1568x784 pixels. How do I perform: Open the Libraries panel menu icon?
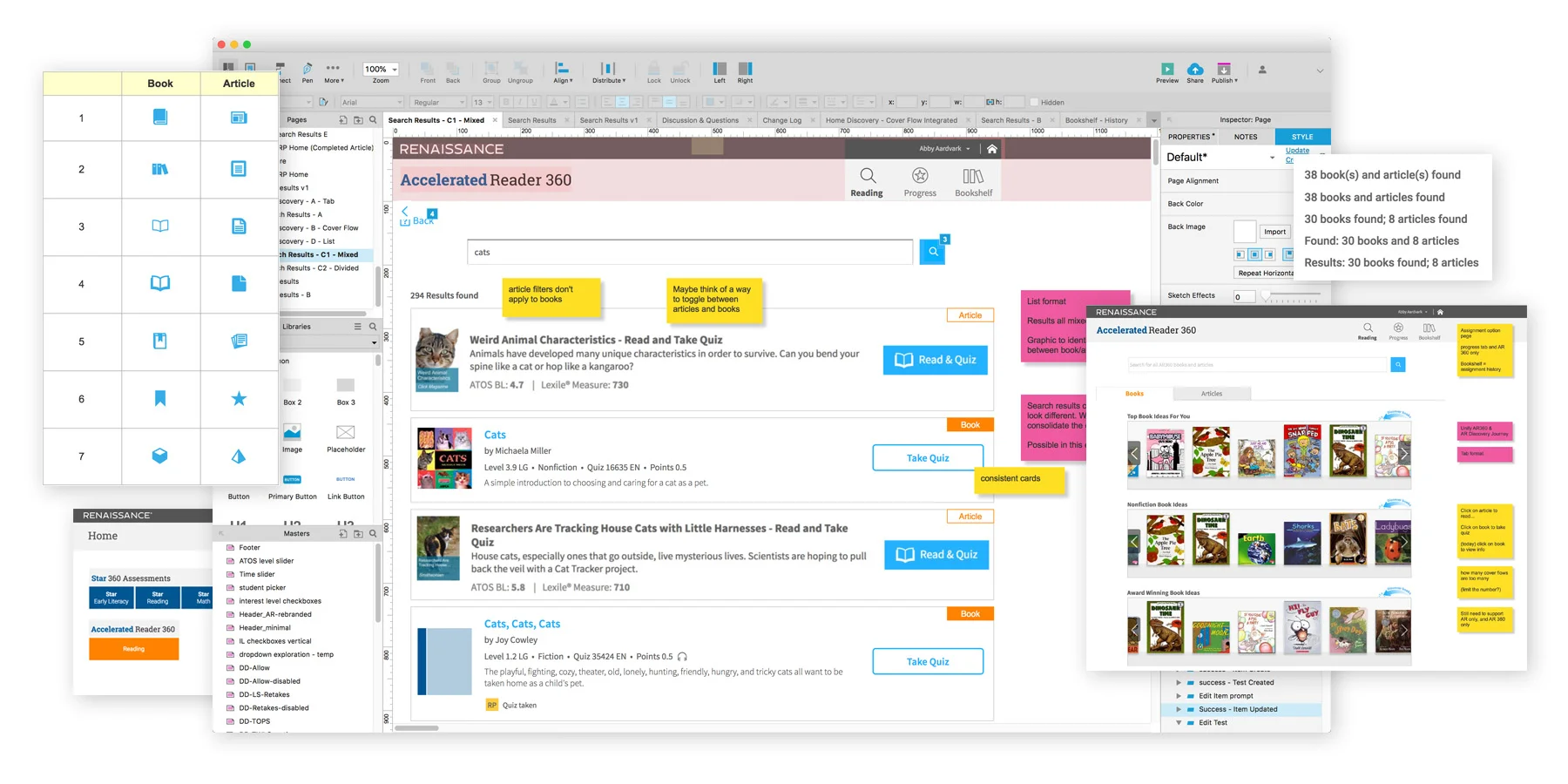tap(357, 327)
